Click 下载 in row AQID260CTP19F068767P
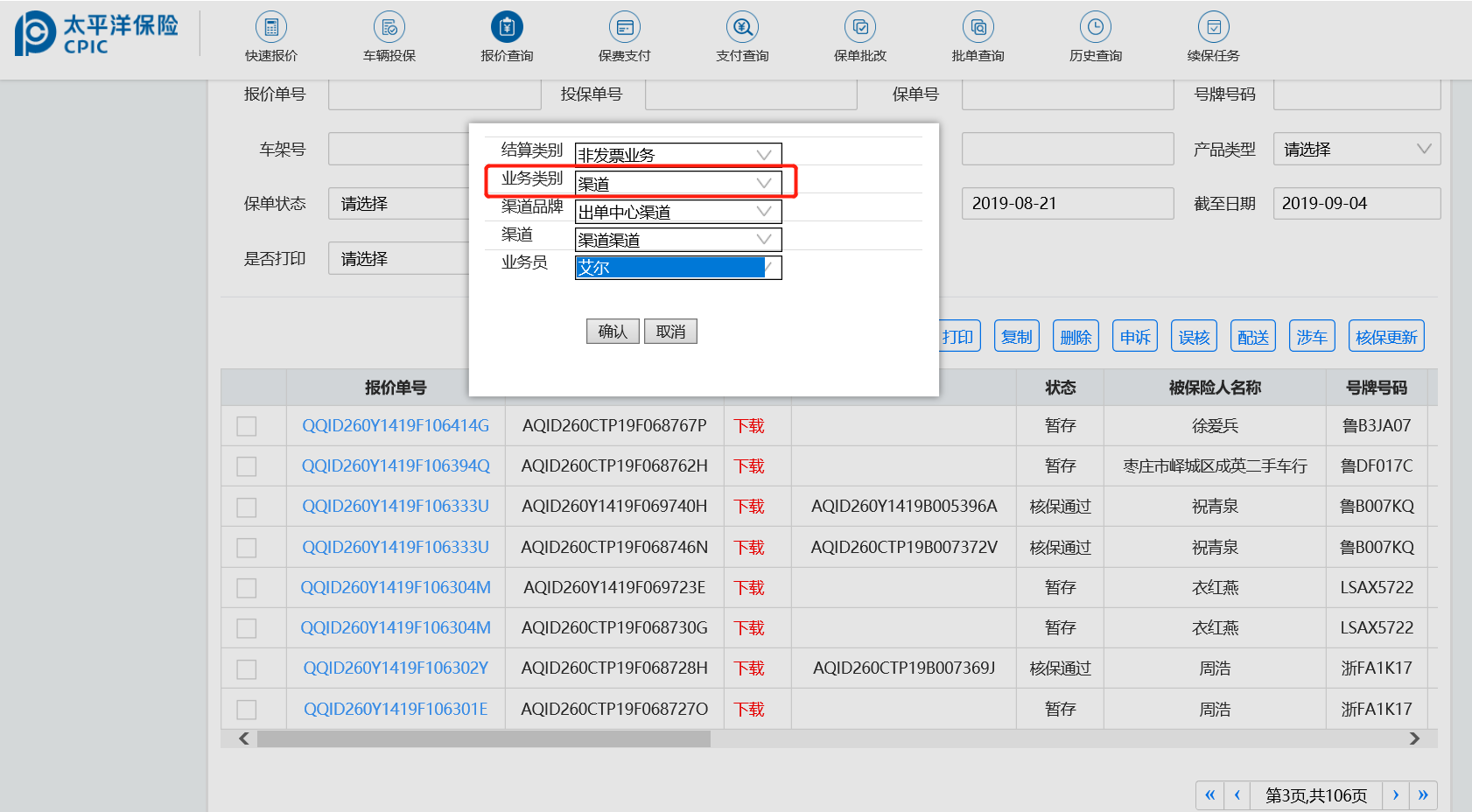 point(749,426)
